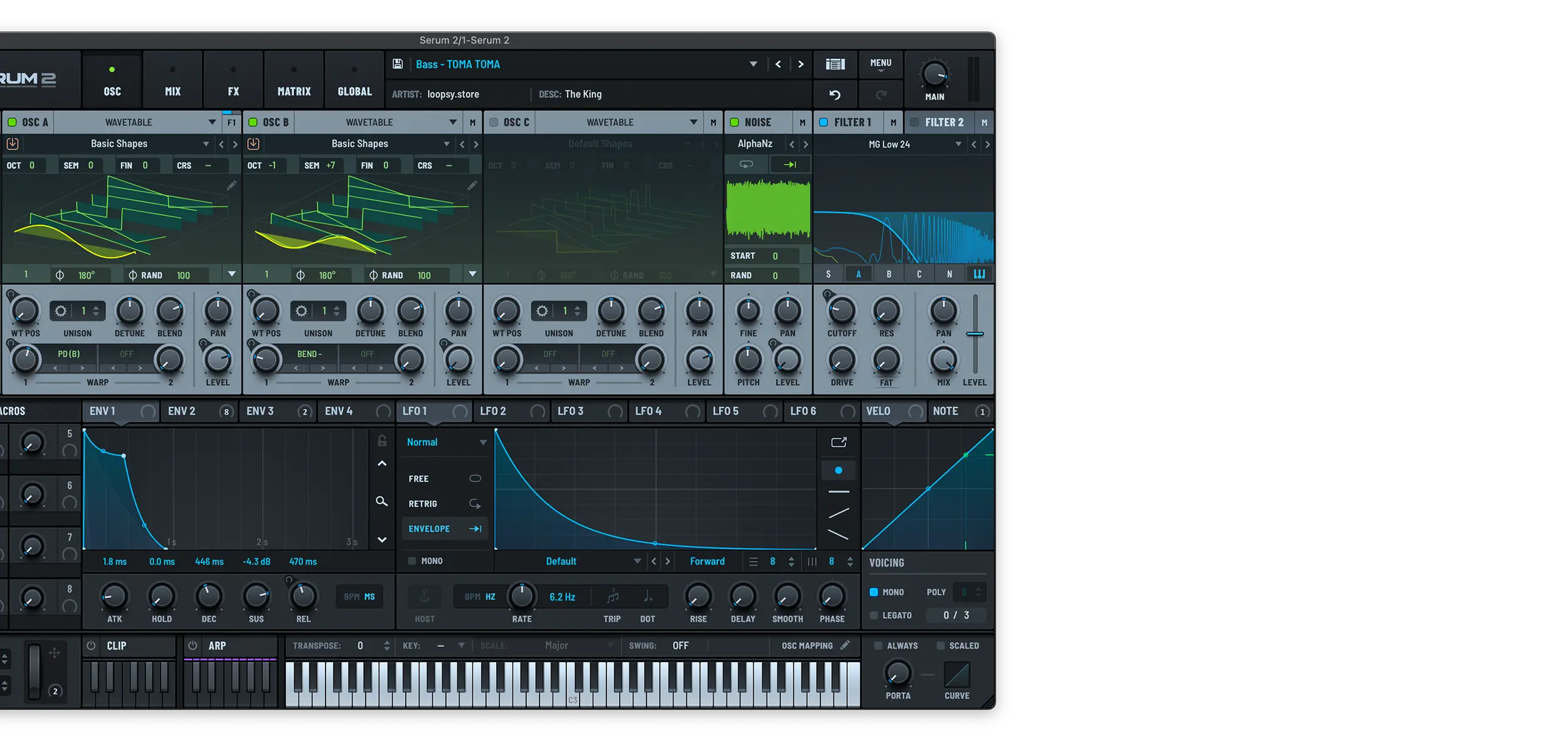The image size is (1568, 753).
Task: Click envelope BPM MS time switch
Action: tap(359, 597)
